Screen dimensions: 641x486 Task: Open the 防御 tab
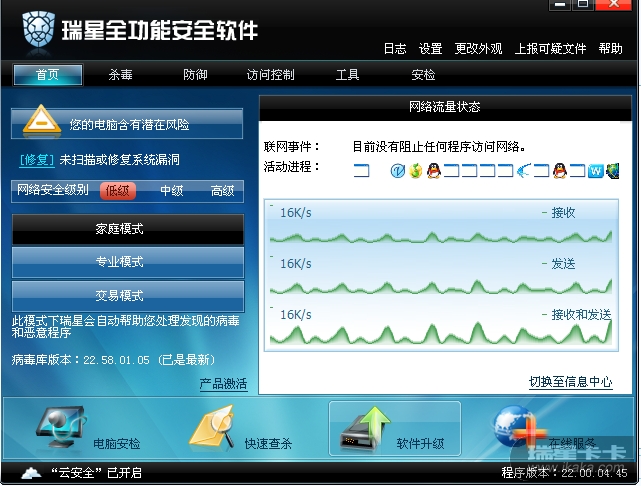coord(195,75)
